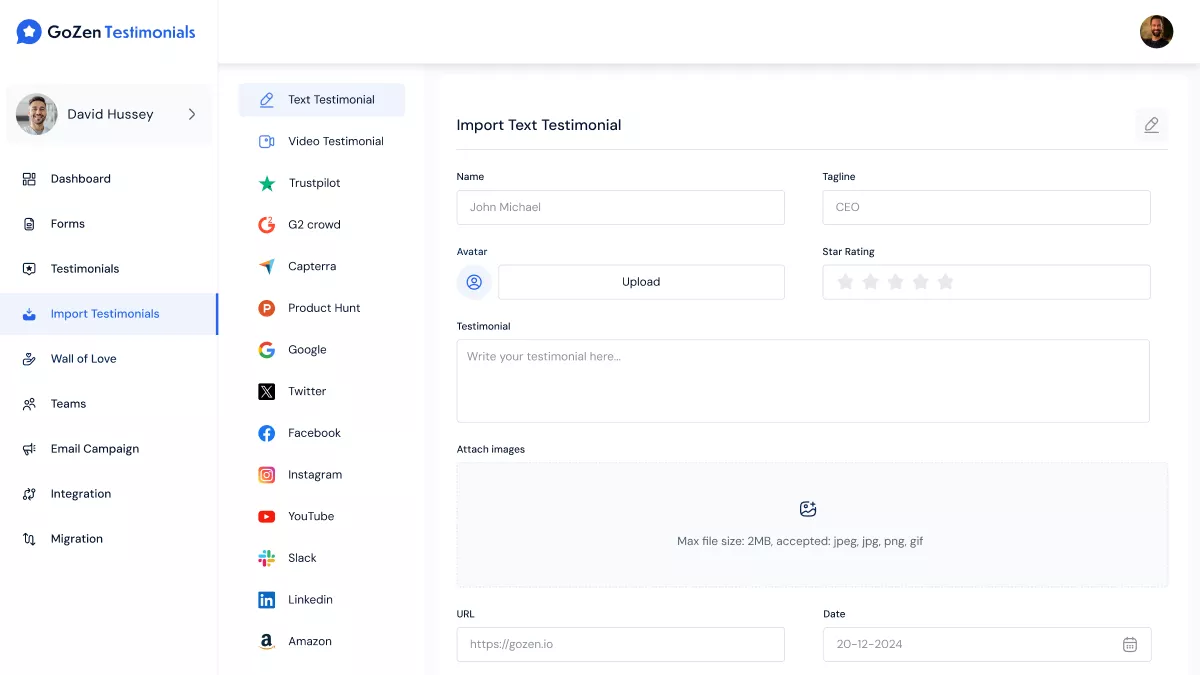Choose the Capterra arrow icon
Screen dimensions: 1200x675
(x=267, y=267)
